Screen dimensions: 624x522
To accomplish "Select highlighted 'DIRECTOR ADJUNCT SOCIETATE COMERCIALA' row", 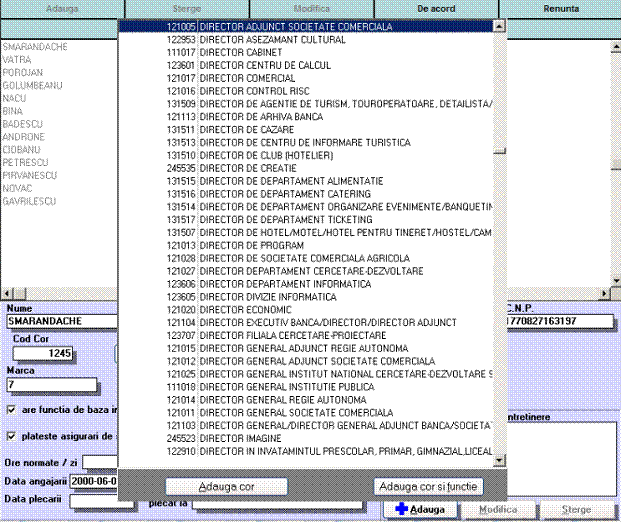I will point(279,27).
